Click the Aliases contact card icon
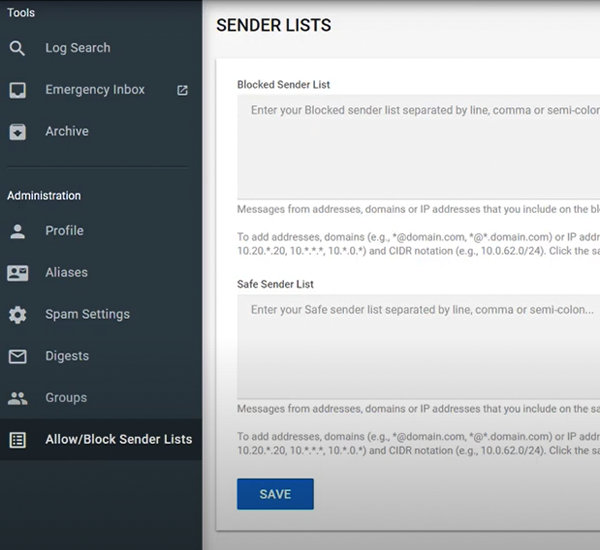 [x=18, y=273]
